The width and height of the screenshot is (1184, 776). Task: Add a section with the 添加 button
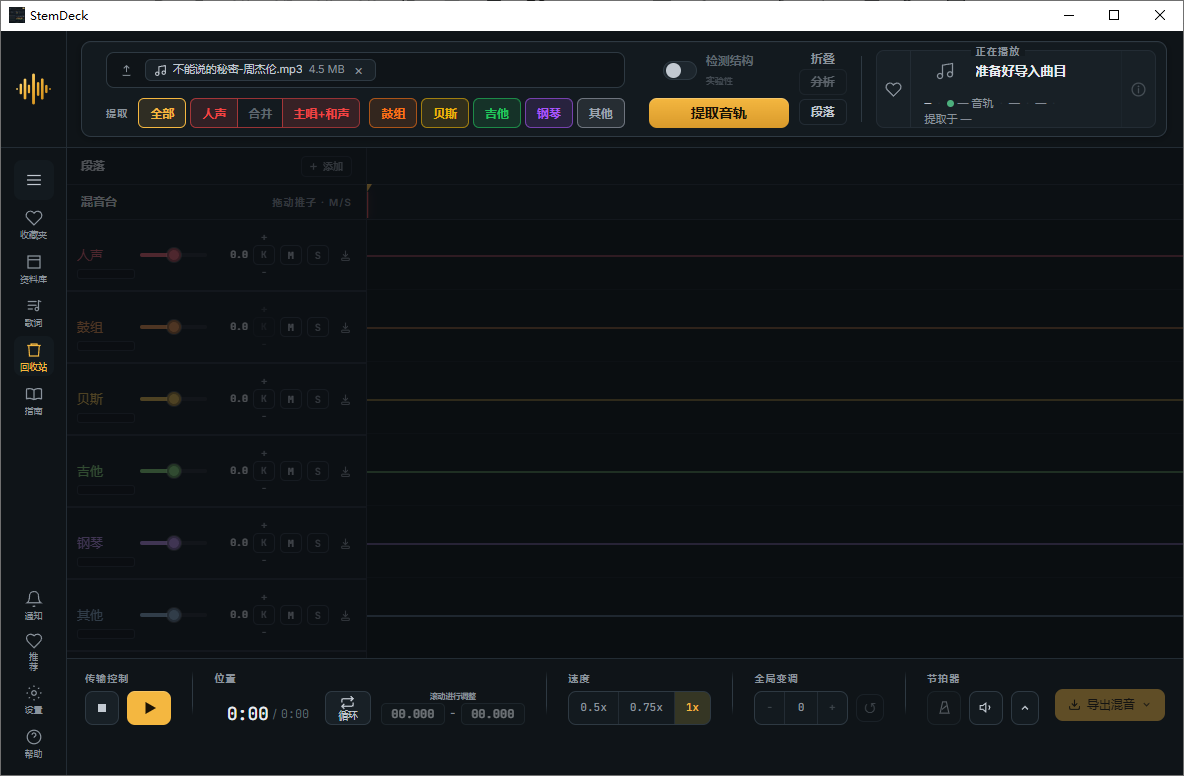point(326,166)
